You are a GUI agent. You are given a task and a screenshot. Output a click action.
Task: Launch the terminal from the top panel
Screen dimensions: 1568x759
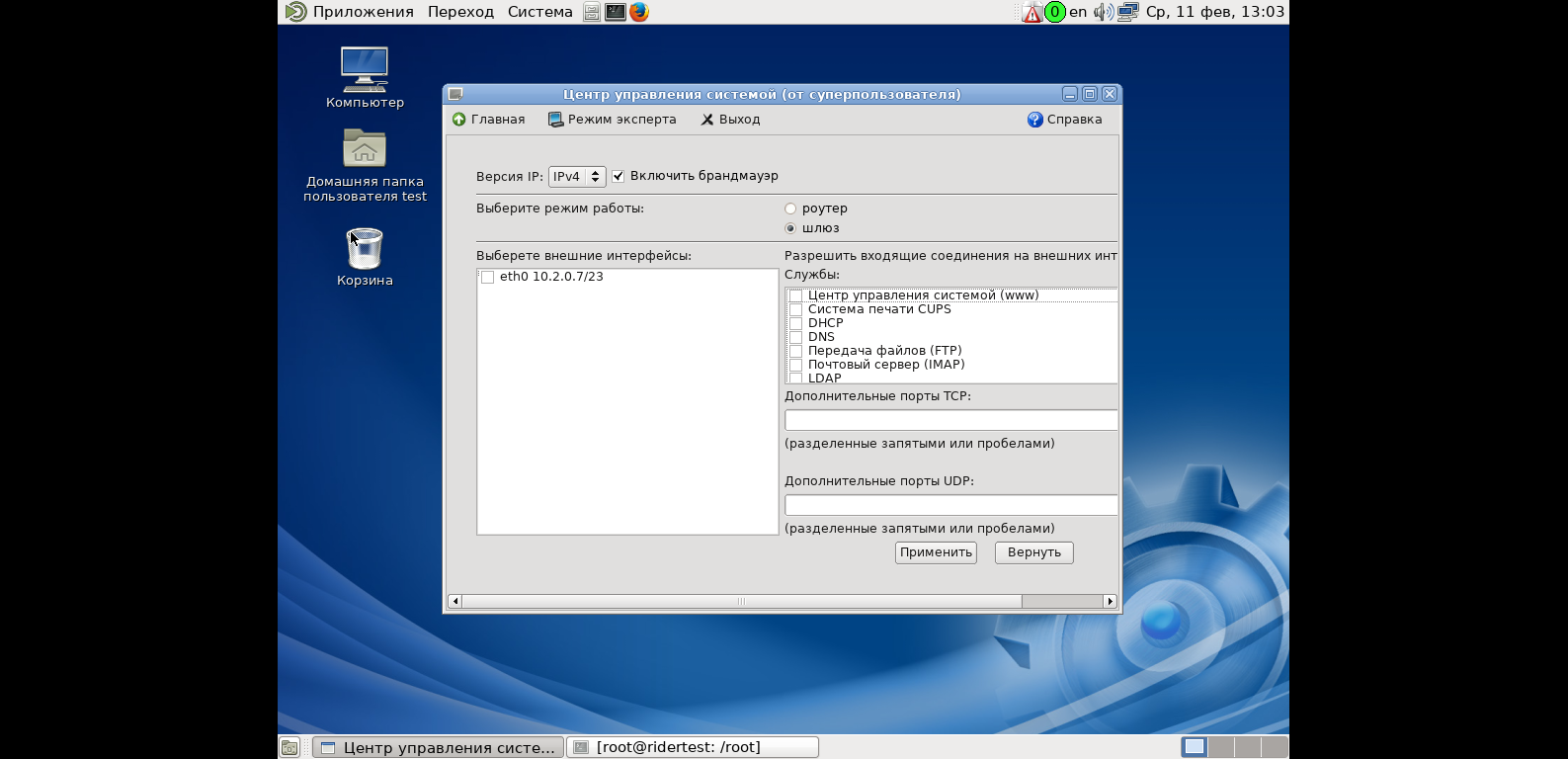coord(616,12)
